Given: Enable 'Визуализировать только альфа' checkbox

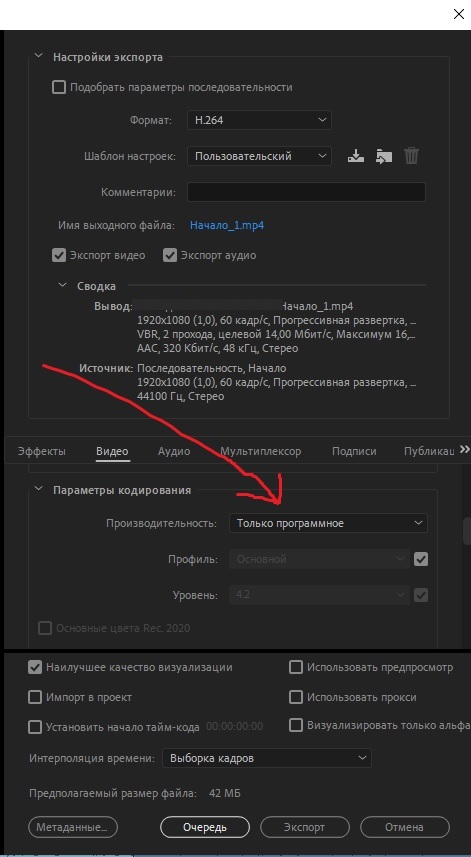Looking at the screenshot, I should [296, 725].
